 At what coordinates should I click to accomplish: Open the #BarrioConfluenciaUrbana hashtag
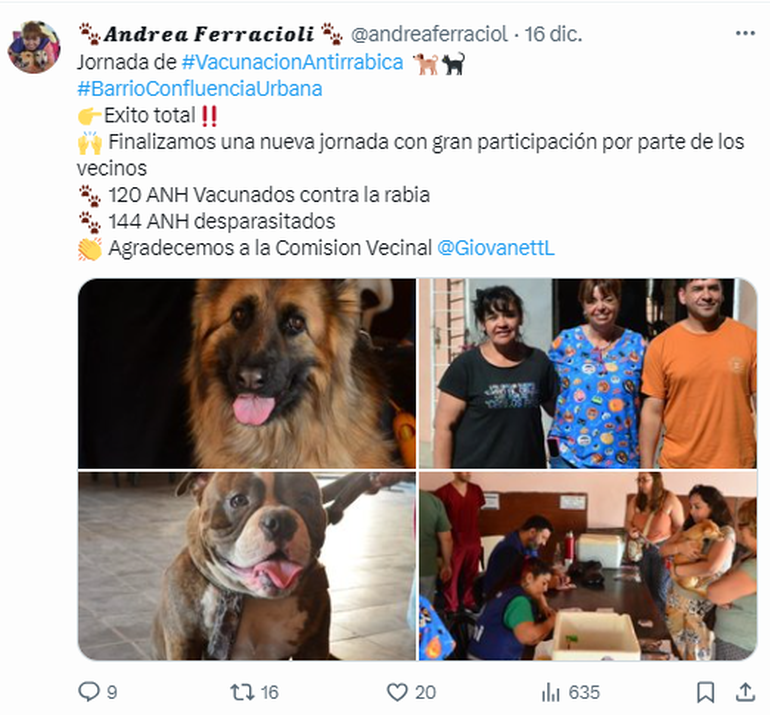(200, 89)
